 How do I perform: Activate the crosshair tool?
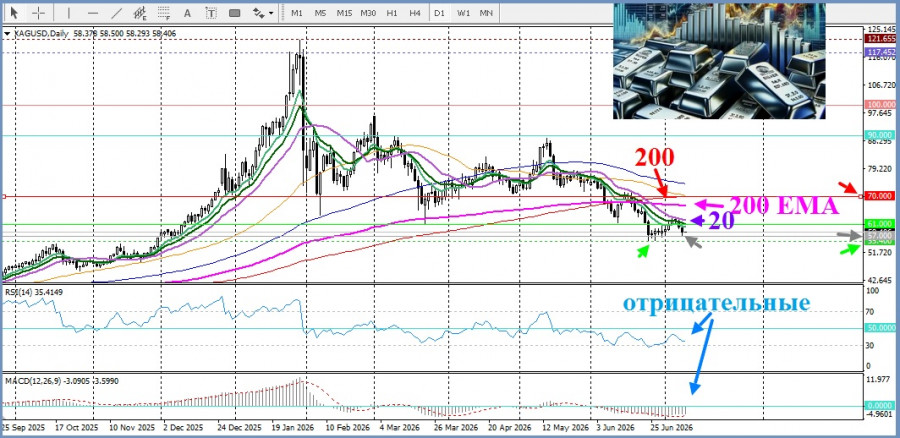[x=38, y=13]
